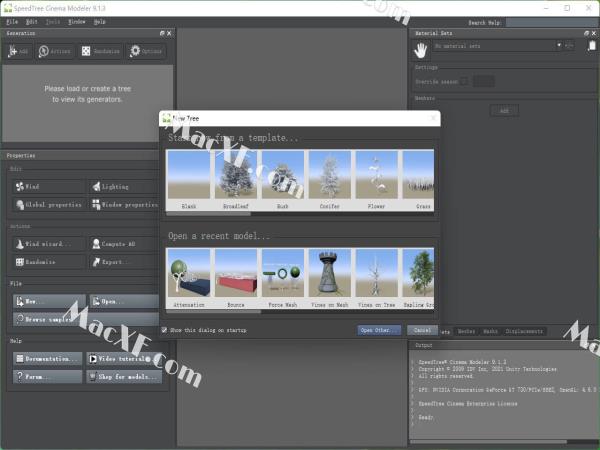Switch to the Meshes tab
Screen dimensions: 600x450
point(466,331)
